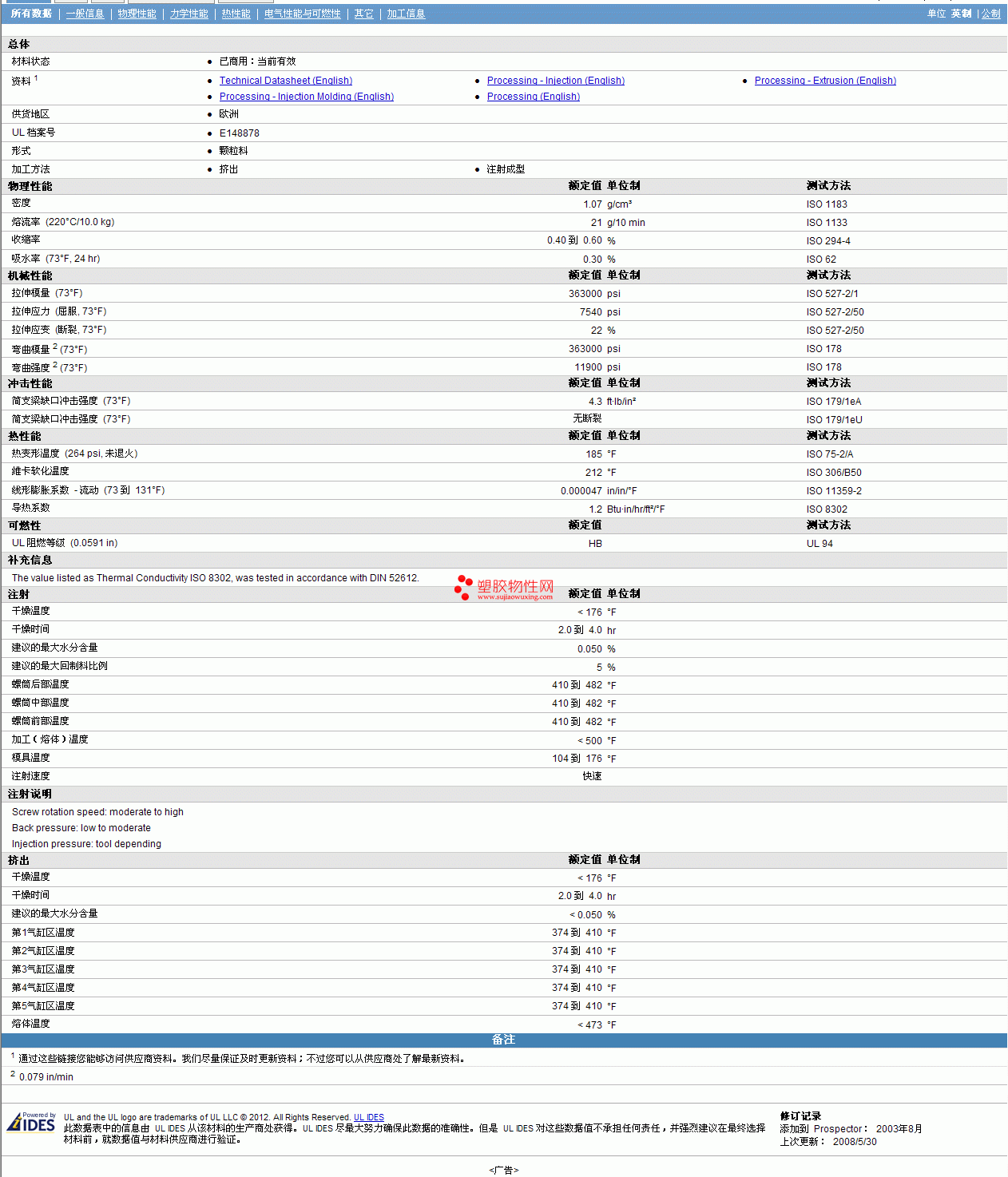
Task: Click the 注射说明 section header
Action: coord(30,795)
